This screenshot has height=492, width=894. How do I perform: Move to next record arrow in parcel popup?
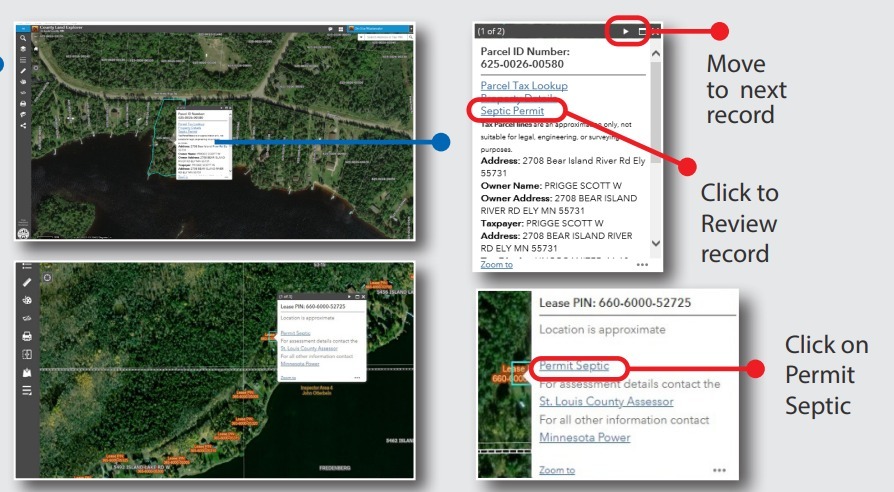click(626, 32)
